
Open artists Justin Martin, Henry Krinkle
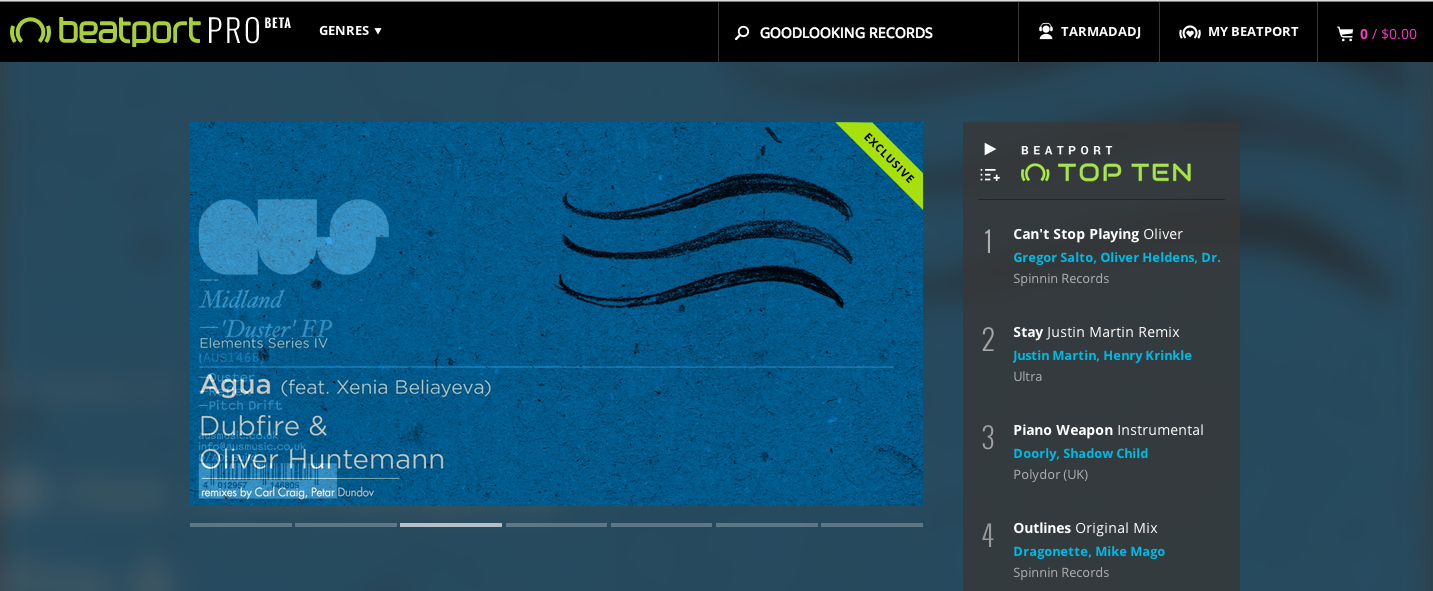click(x=1102, y=355)
